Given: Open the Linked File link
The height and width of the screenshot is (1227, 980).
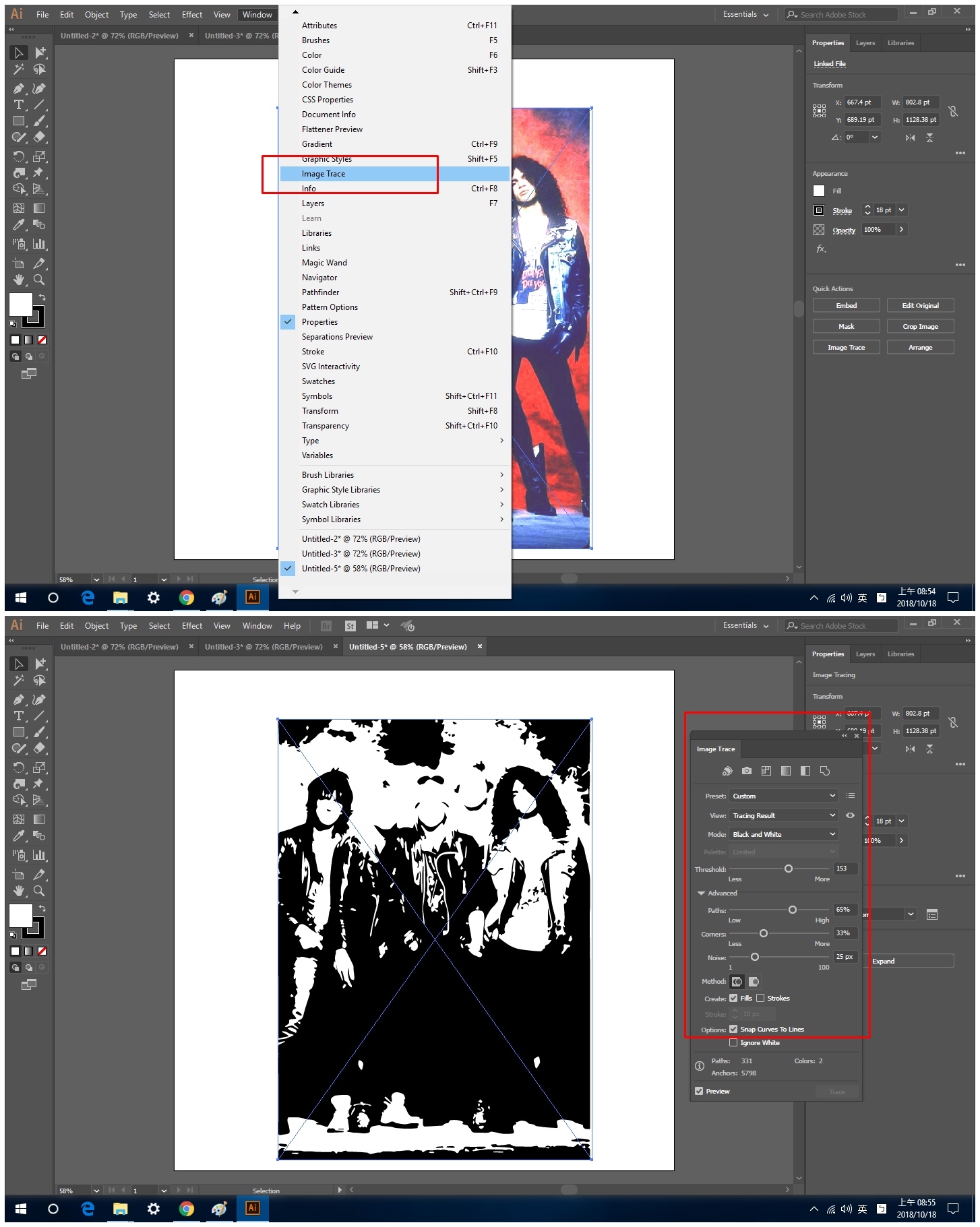Looking at the screenshot, I should 829,64.
